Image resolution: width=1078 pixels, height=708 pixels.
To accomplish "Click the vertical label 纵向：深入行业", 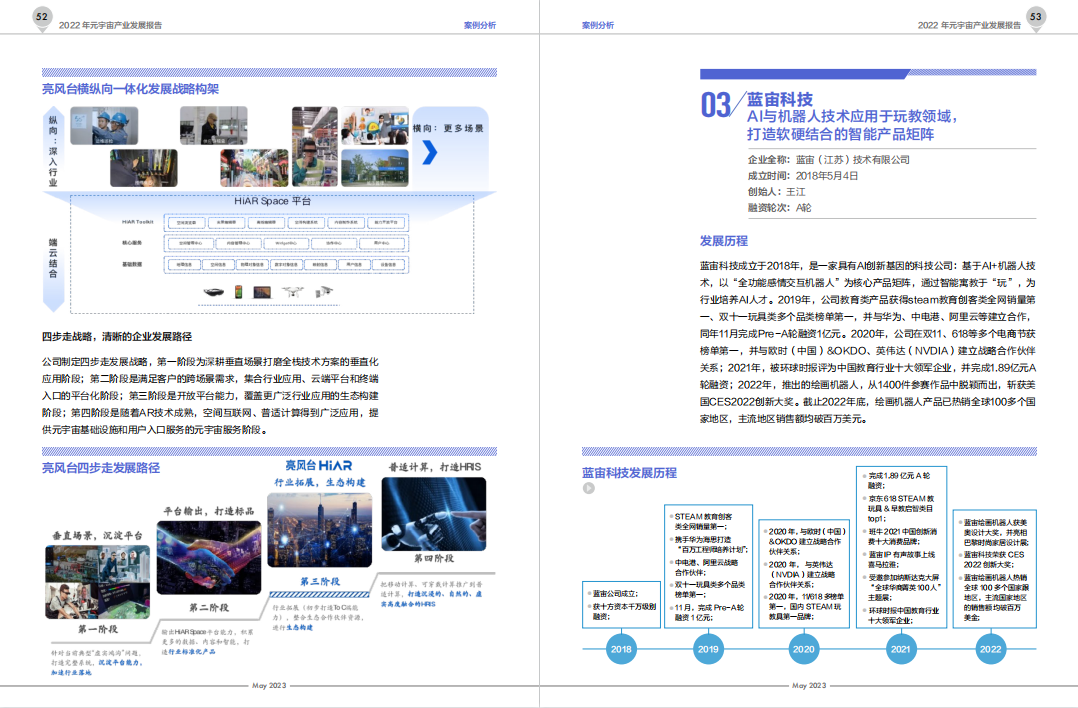I will (53, 151).
